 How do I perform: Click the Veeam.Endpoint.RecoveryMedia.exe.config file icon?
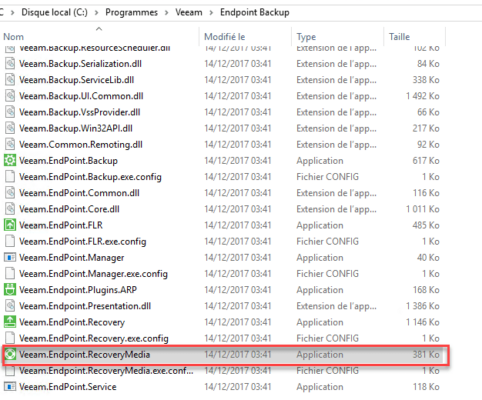(x=10, y=371)
